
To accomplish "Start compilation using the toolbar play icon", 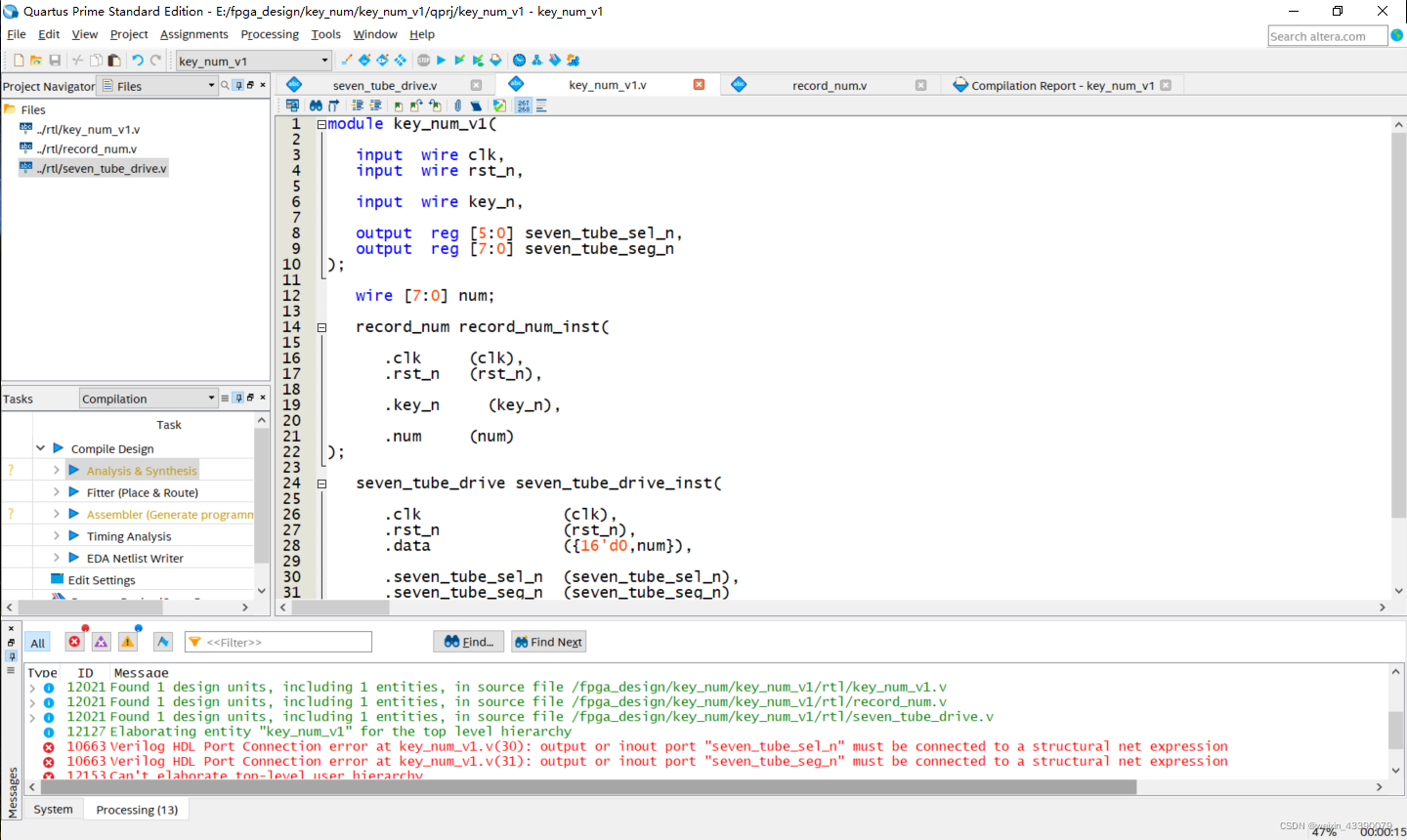I will pos(441,60).
